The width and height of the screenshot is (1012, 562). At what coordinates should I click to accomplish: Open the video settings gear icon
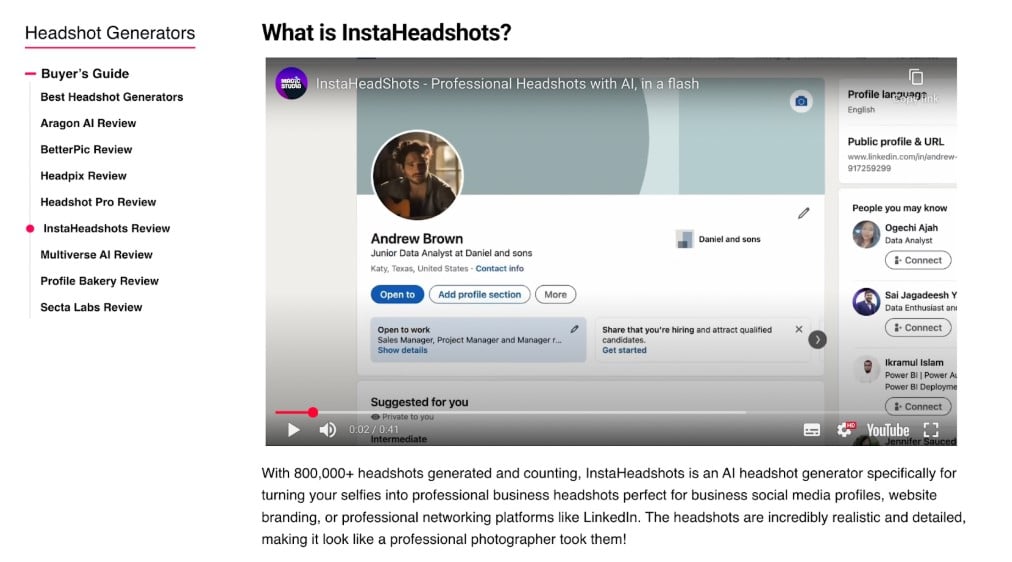844,430
